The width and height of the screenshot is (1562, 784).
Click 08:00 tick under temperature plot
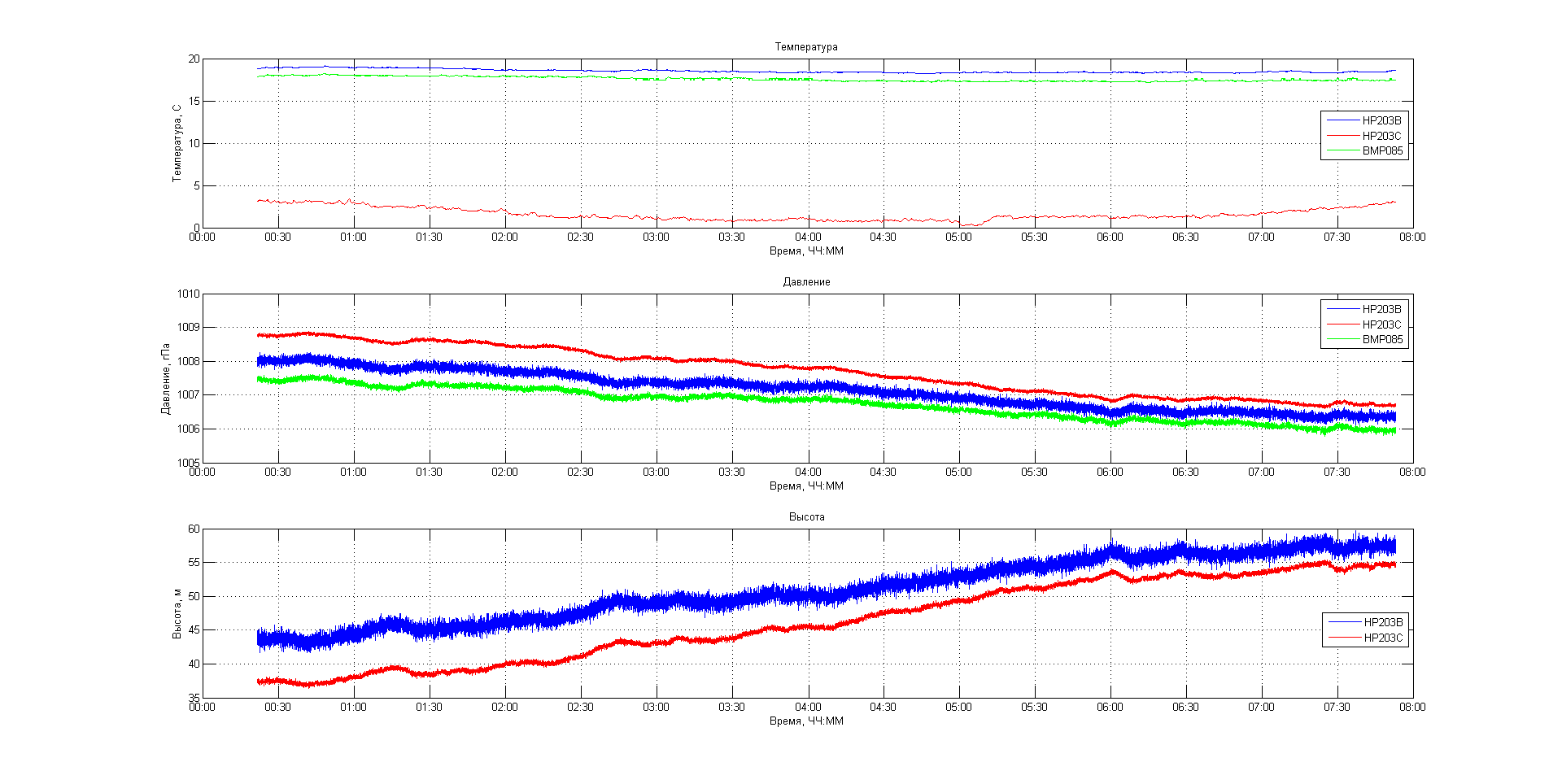[1412, 237]
